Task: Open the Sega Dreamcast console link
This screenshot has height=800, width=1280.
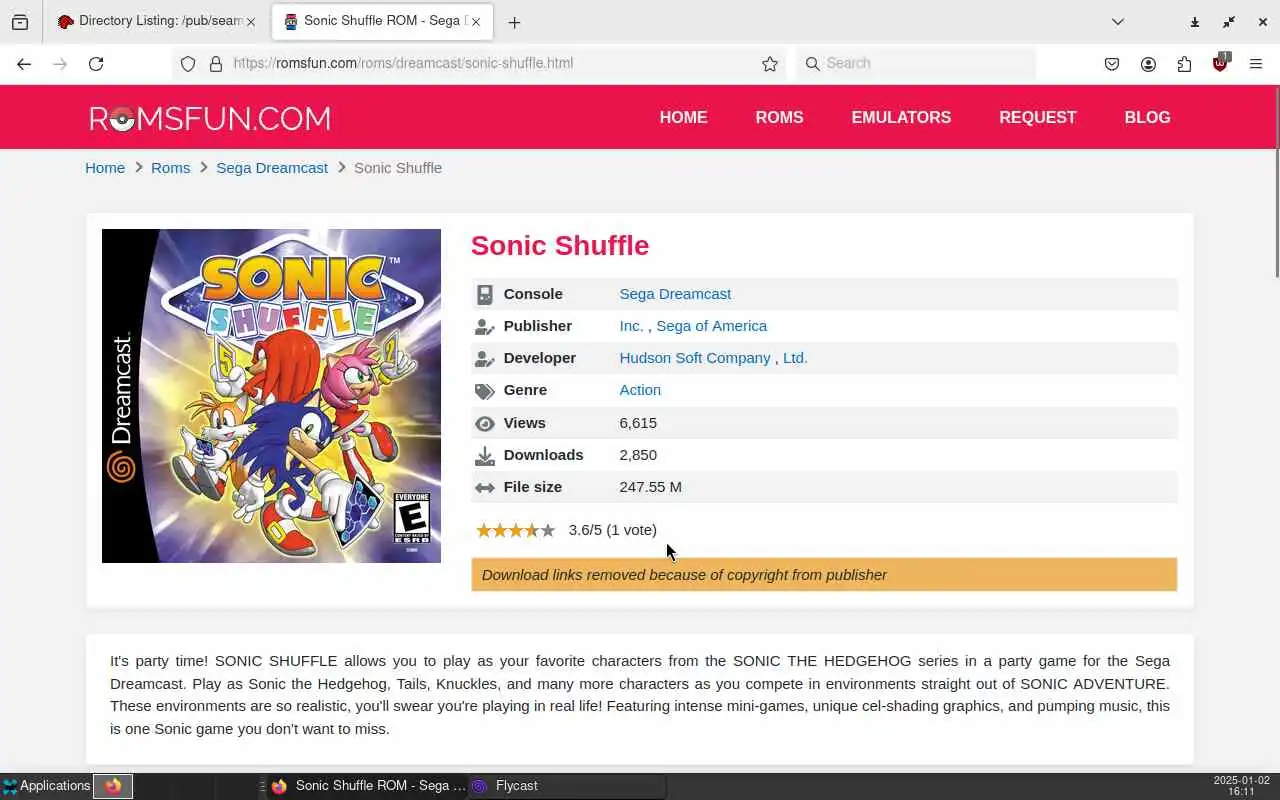Action: [x=675, y=294]
